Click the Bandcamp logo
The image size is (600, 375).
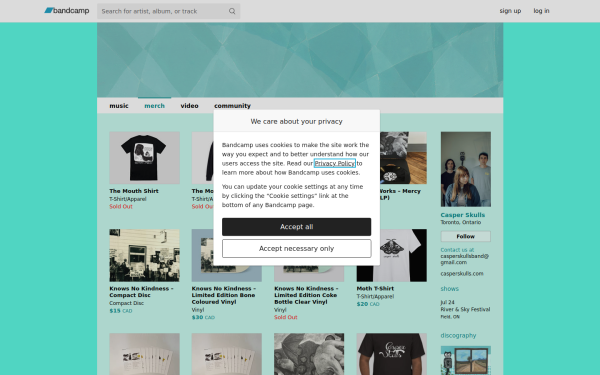(67, 11)
